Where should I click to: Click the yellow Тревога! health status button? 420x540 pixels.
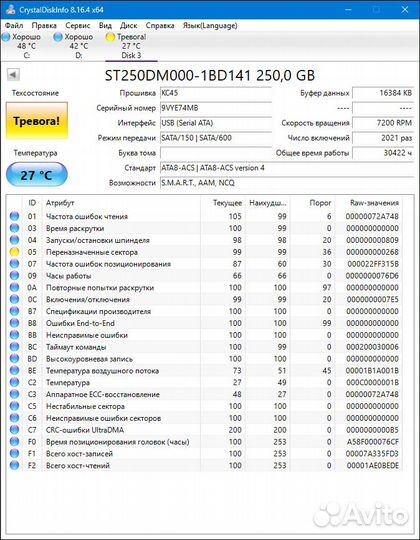click(37, 121)
